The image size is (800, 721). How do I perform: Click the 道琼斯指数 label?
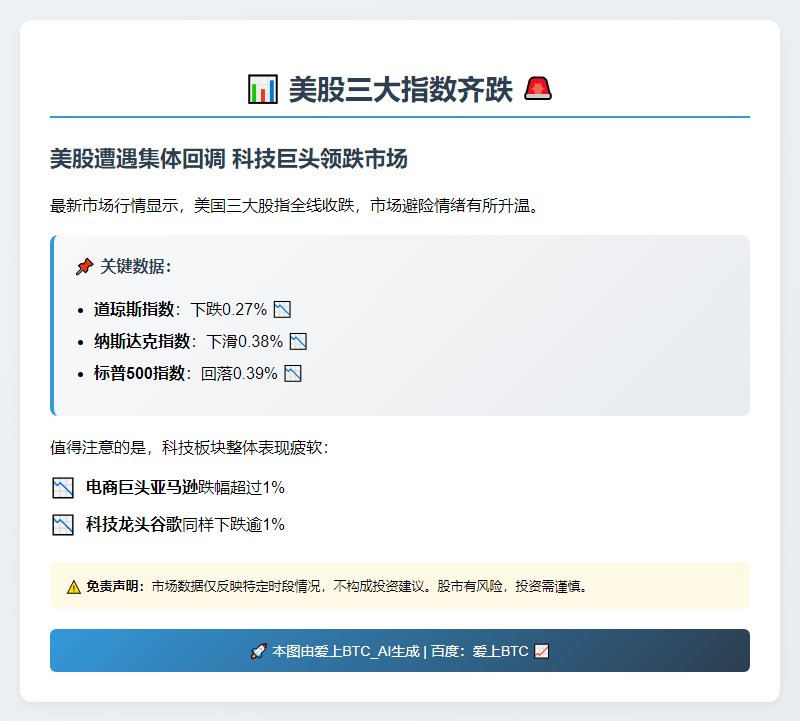coord(134,309)
